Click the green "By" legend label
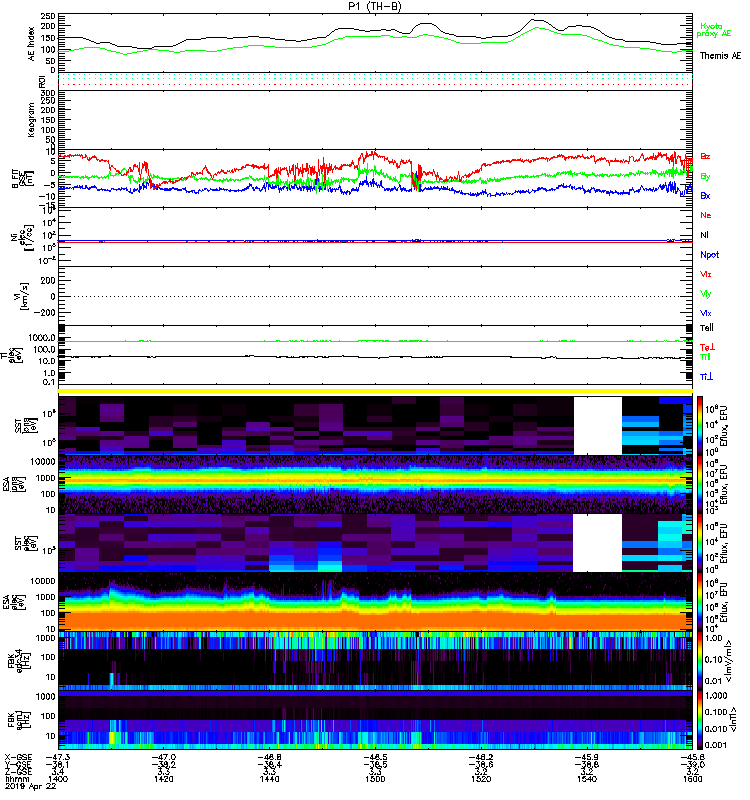 [705, 177]
